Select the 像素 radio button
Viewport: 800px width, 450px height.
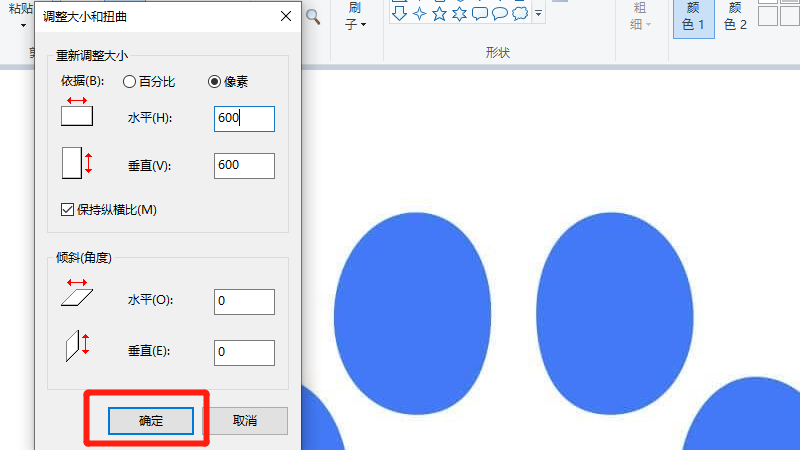coord(214,82)
